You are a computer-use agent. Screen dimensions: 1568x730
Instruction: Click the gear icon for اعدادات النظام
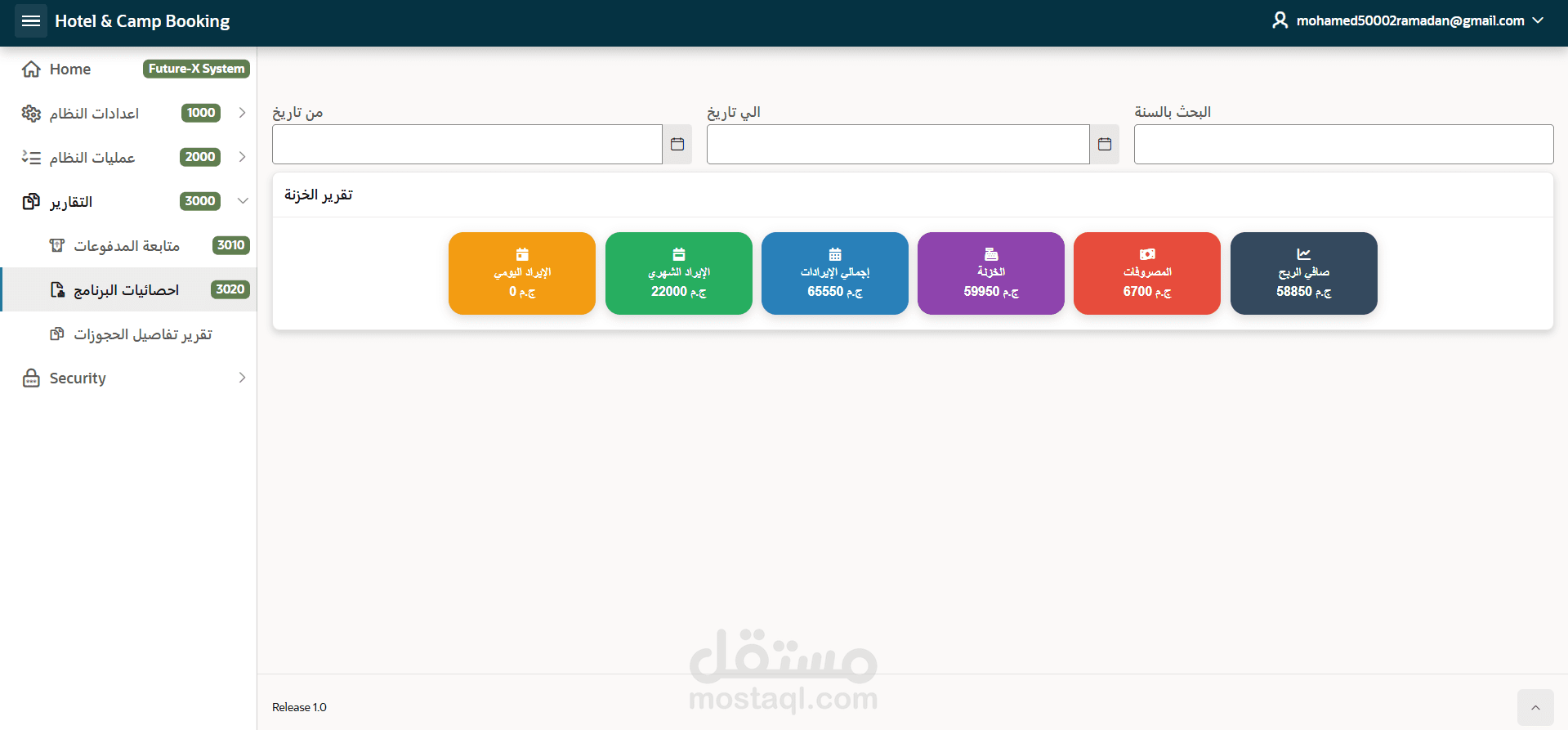[x=31, y=114]
